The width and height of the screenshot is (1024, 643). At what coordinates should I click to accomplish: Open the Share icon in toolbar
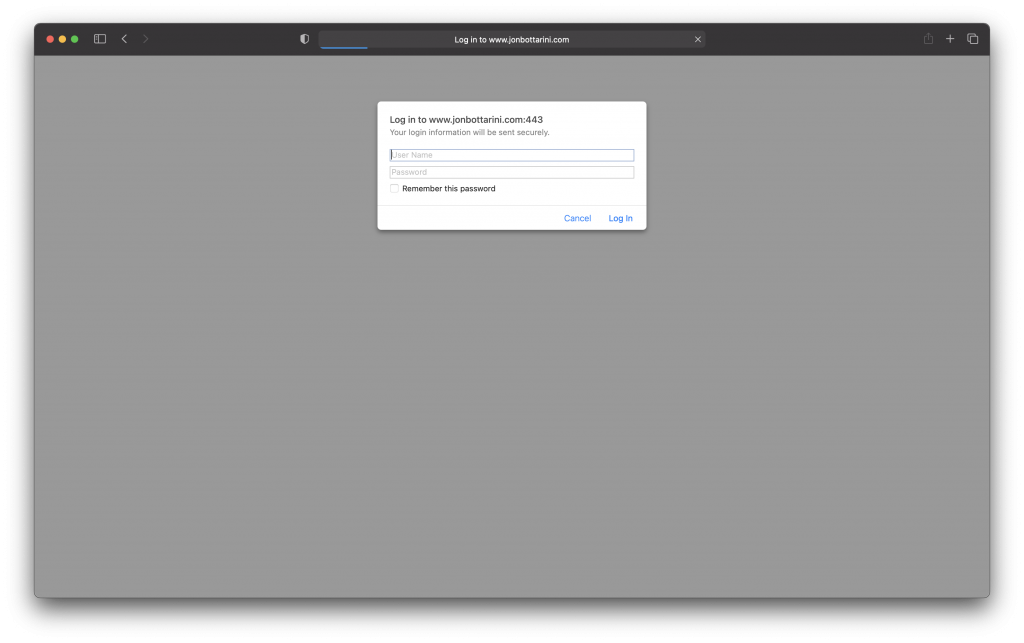tap(928, 39)
